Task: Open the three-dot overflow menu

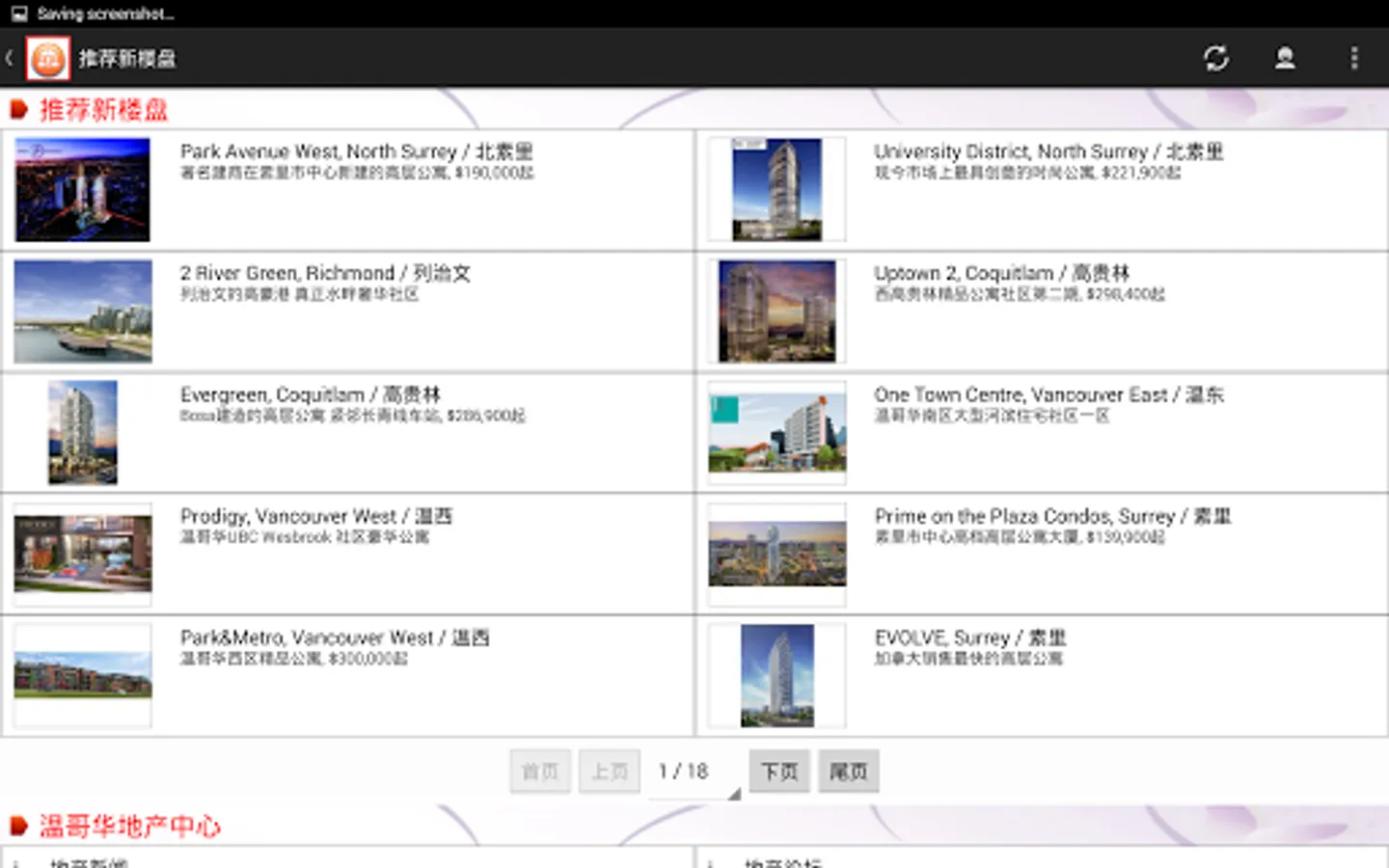Action: pyautogui.click(x=1354, y=58)
